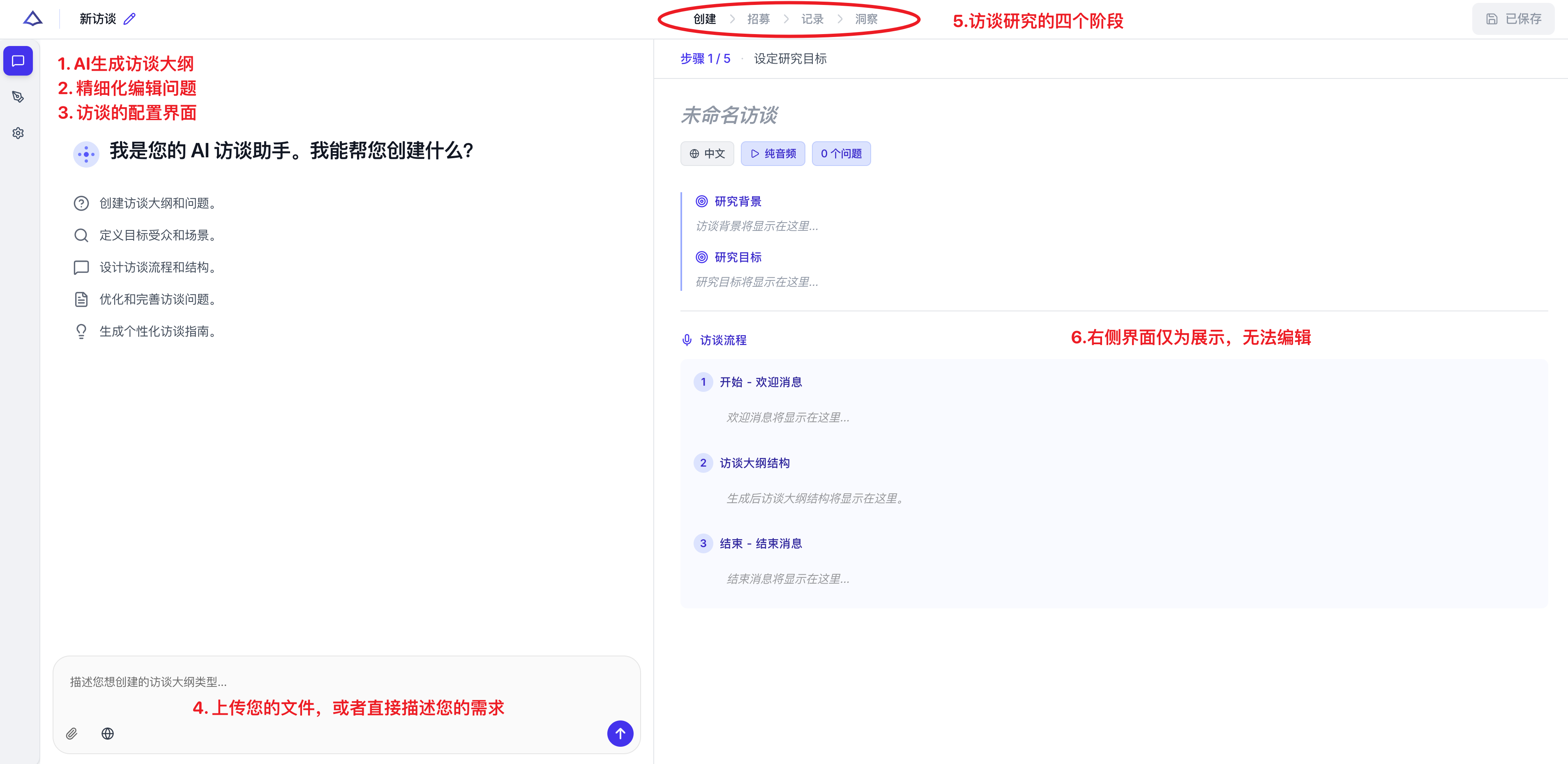The width and height of the screenshot is (1568, 764).
Task: Click 结束消息将显示在这里 placeholder
Action: 788,579
